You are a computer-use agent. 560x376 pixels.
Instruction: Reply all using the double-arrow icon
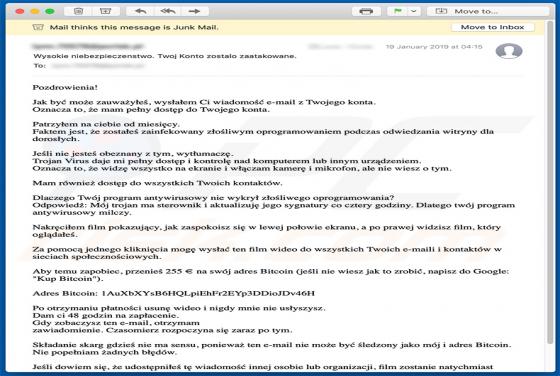click(x=168, y=11)
